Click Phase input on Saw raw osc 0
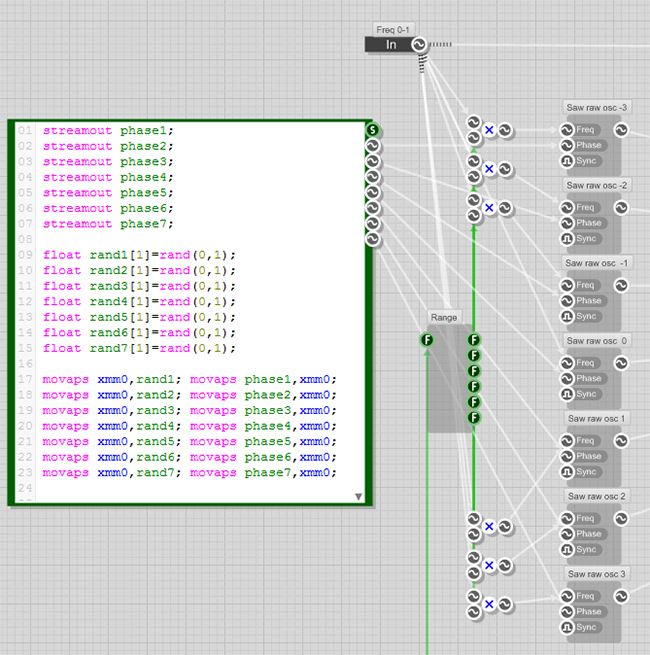Viewport: 650px width, 655px height. tap(566, 378)
